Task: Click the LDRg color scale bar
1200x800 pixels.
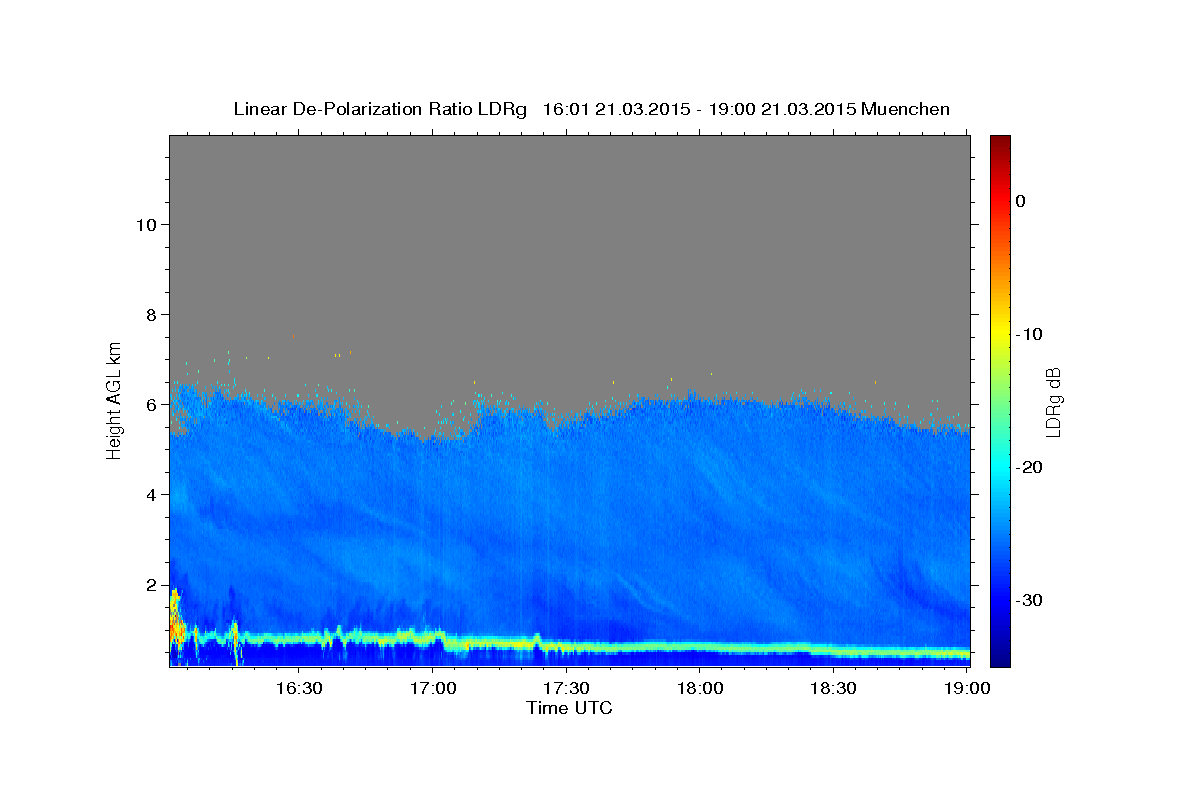Action: 1000,401
